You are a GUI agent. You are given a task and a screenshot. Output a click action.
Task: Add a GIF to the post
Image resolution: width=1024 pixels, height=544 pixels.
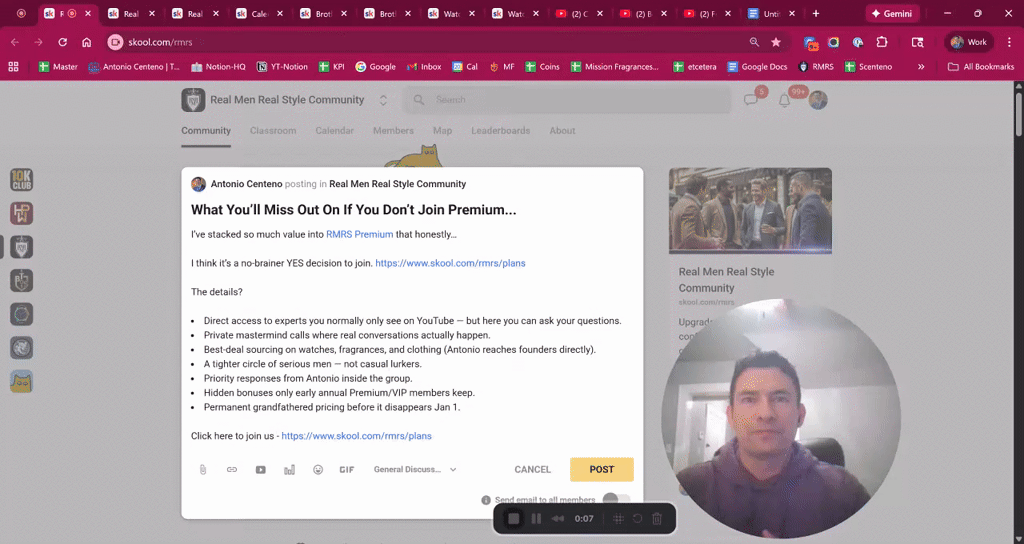coord(347,470)
